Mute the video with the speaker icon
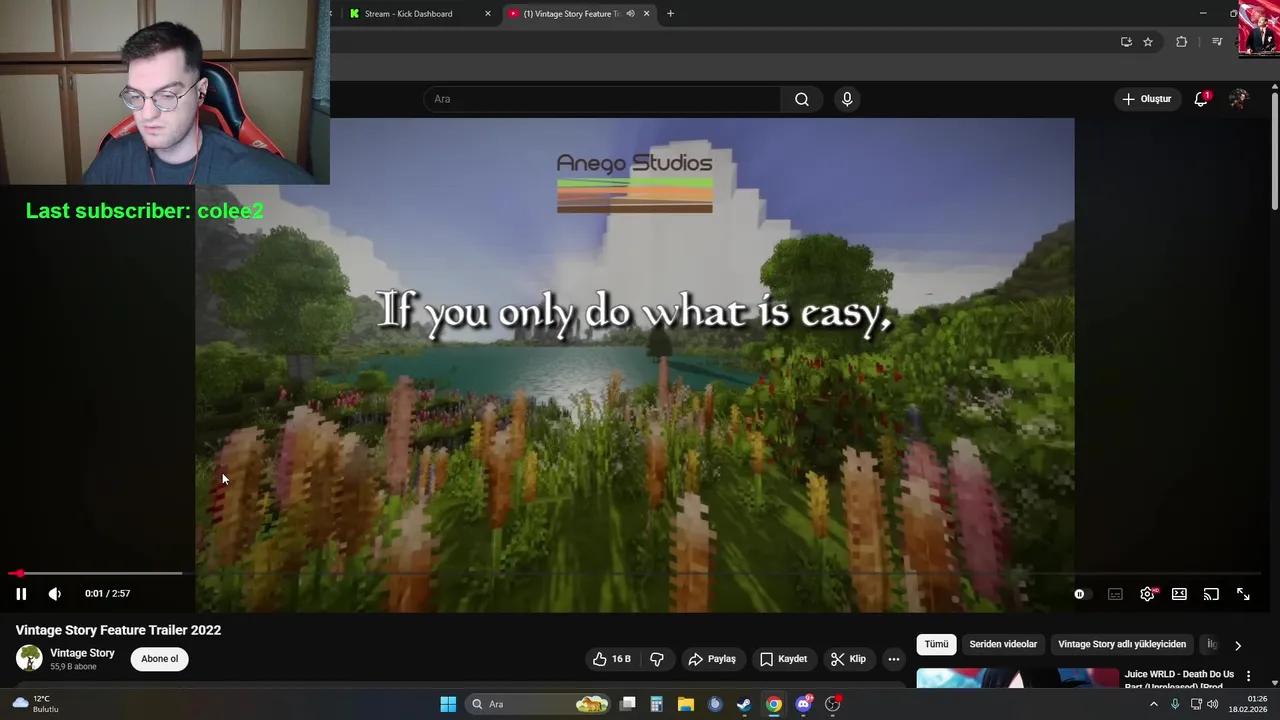This screenshot has height=720, width=1280. [55, 594]
